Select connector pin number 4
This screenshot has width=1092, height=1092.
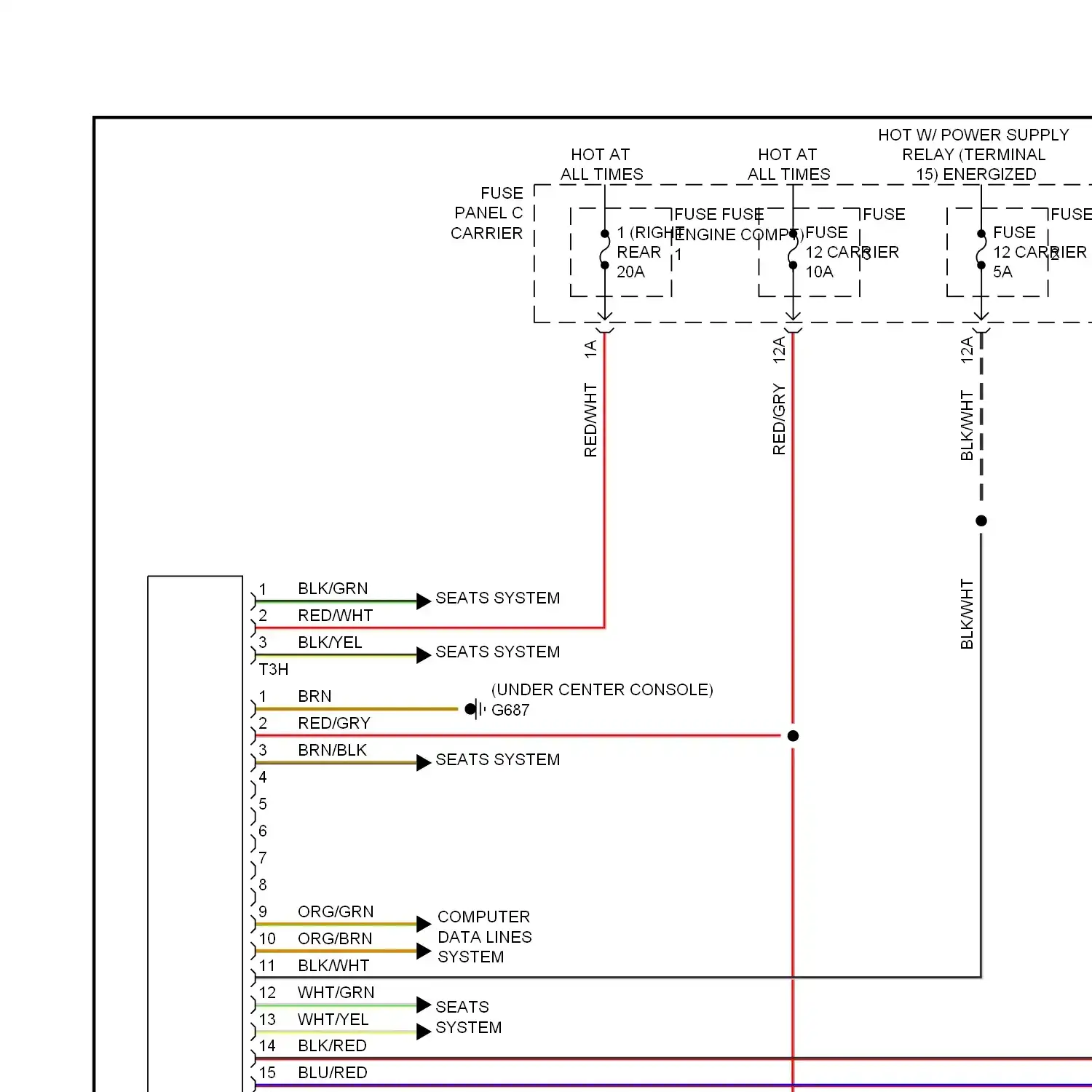(x=263, y=777)
